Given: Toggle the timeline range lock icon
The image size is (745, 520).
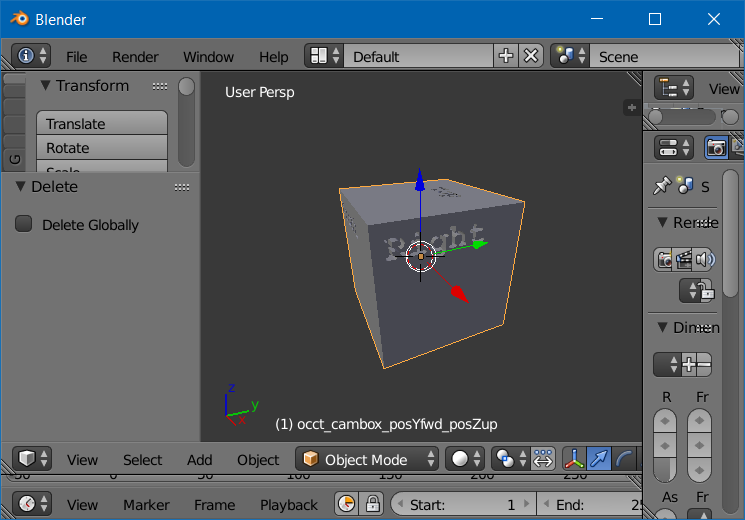Looking at the screenshot, I should point(372,504).
